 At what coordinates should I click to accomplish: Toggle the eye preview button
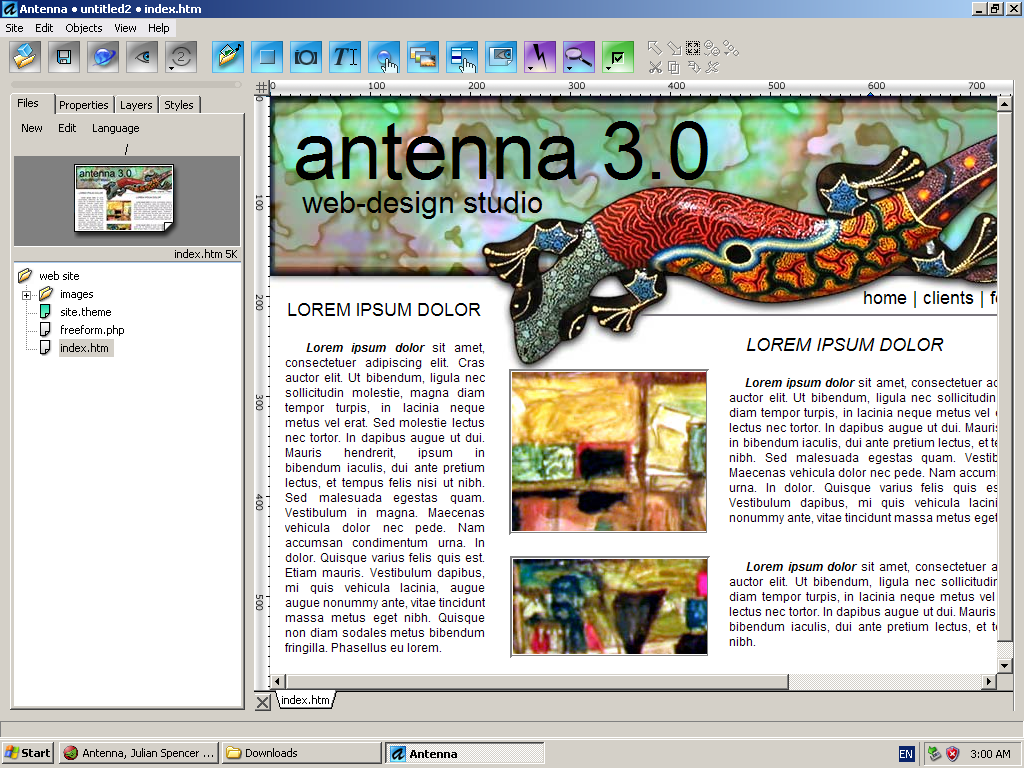(142, 56)
